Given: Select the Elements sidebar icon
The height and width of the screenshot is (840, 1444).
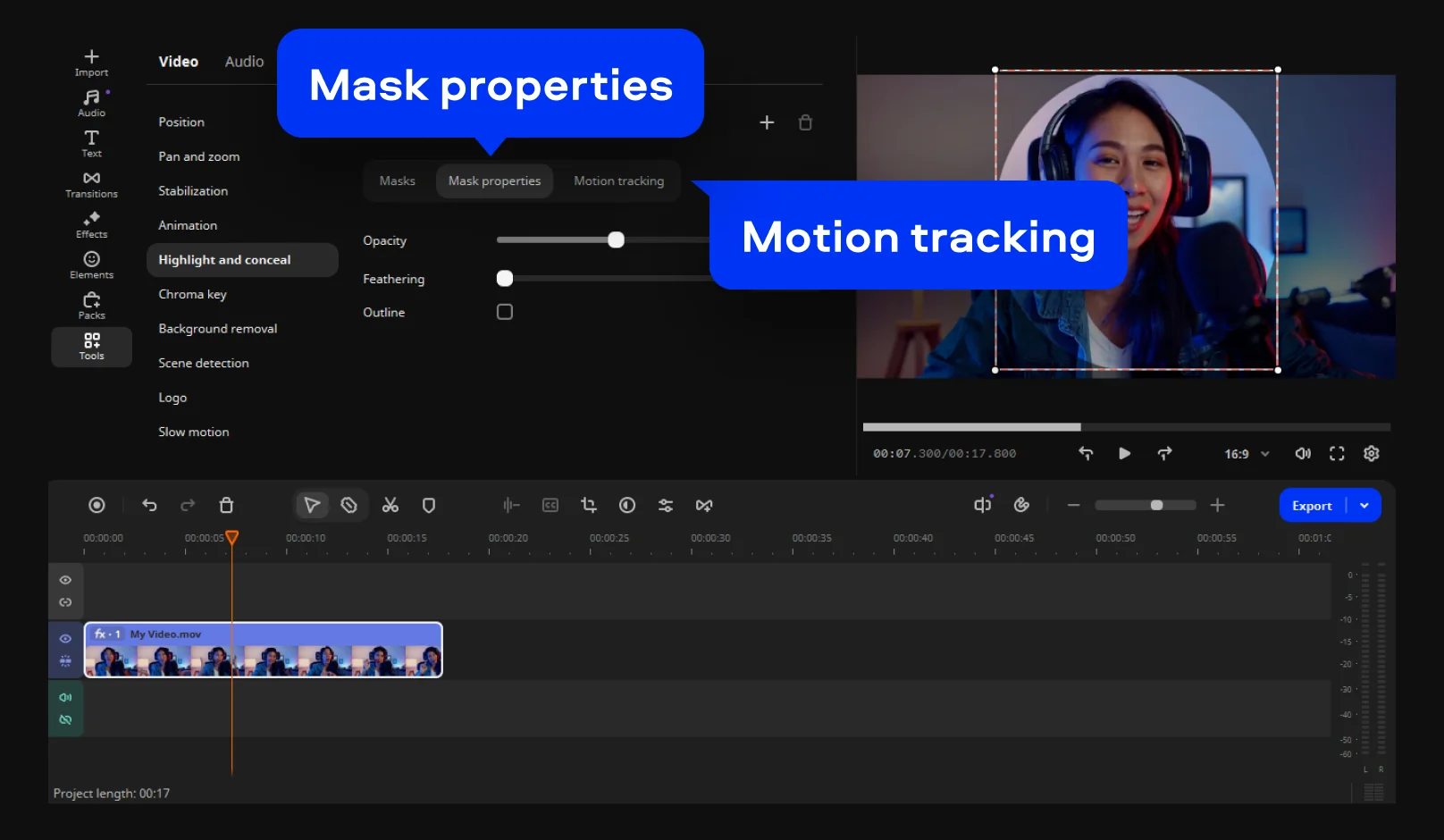Looking at the screenshot, I should [91, 265].
